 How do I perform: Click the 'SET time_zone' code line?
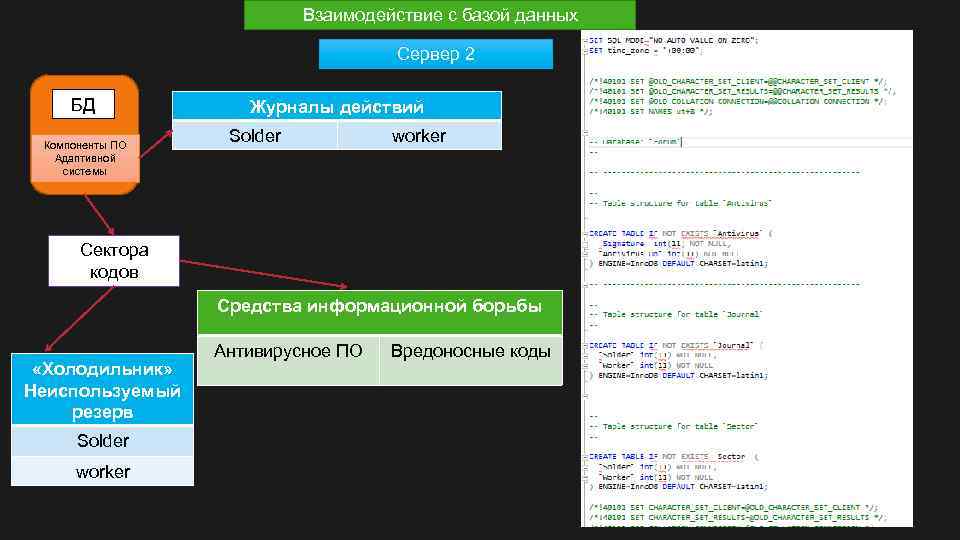tap(646, 50)
